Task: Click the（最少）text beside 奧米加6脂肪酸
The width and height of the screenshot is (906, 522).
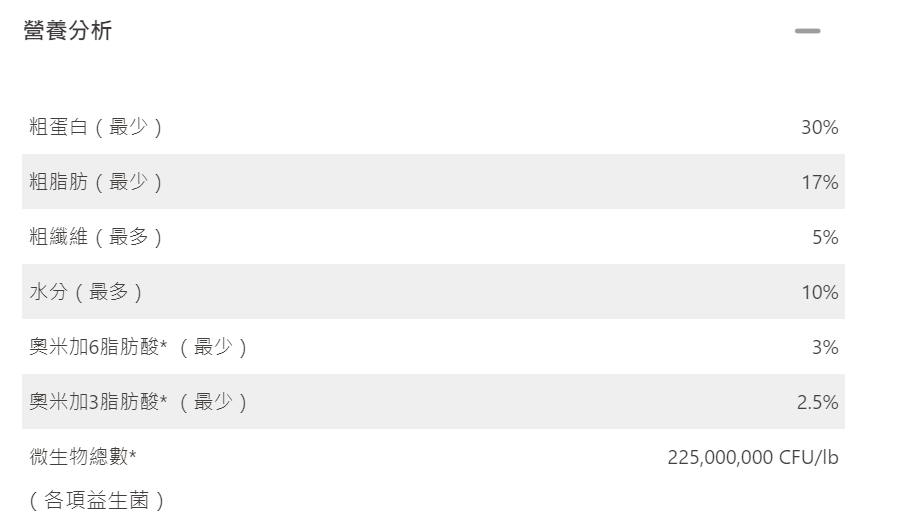Action: click(212, 347)
